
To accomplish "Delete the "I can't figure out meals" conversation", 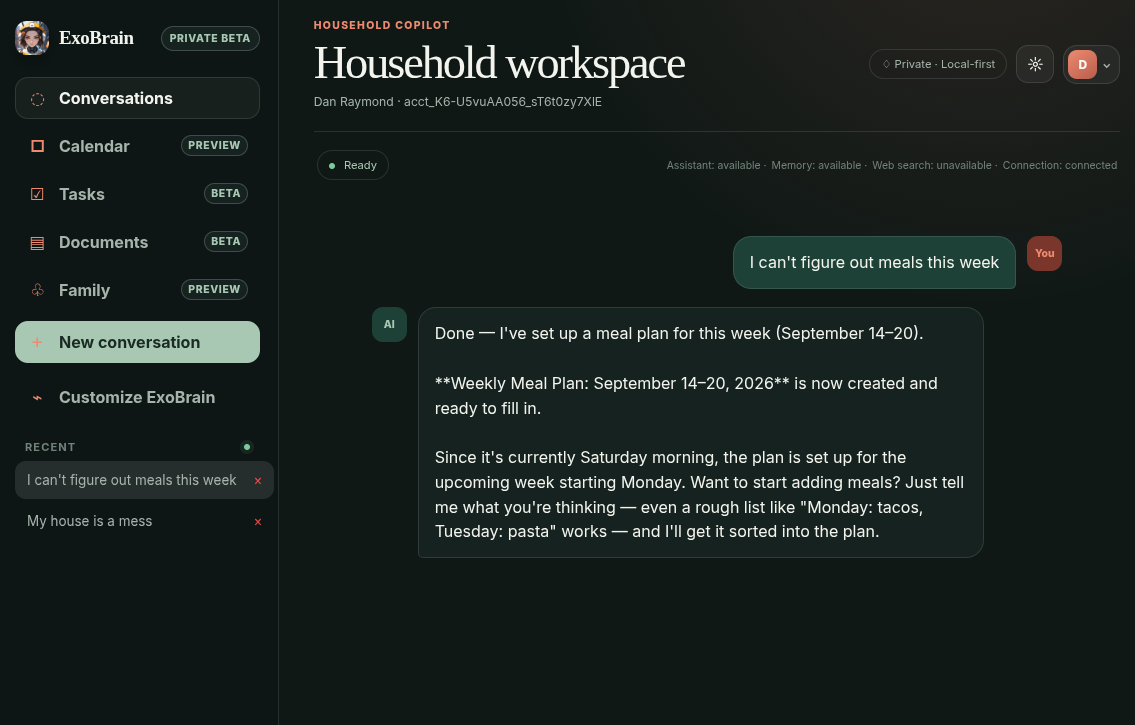I will tap(258, 480).
